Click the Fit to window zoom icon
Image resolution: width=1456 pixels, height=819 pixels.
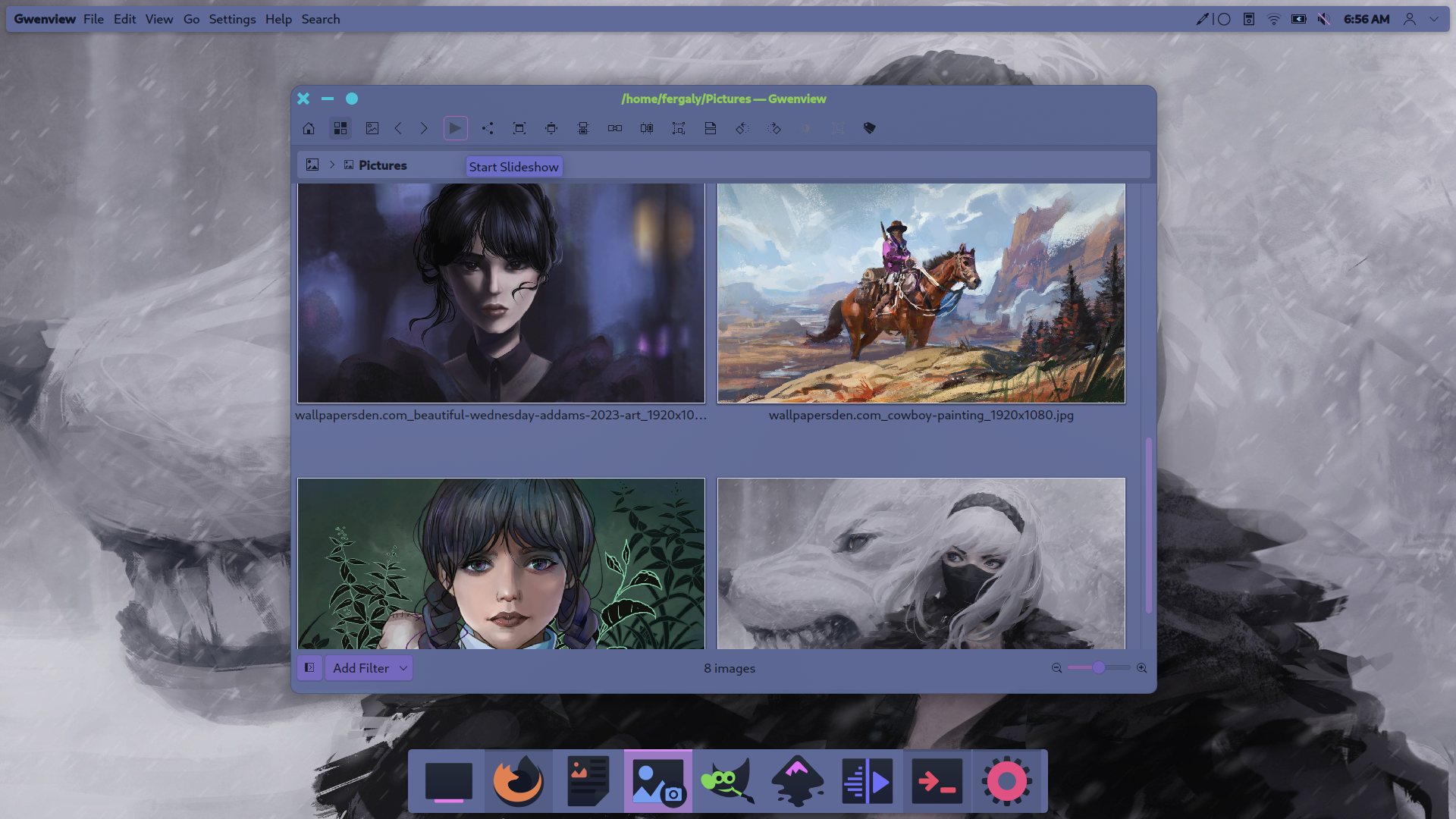519,128
